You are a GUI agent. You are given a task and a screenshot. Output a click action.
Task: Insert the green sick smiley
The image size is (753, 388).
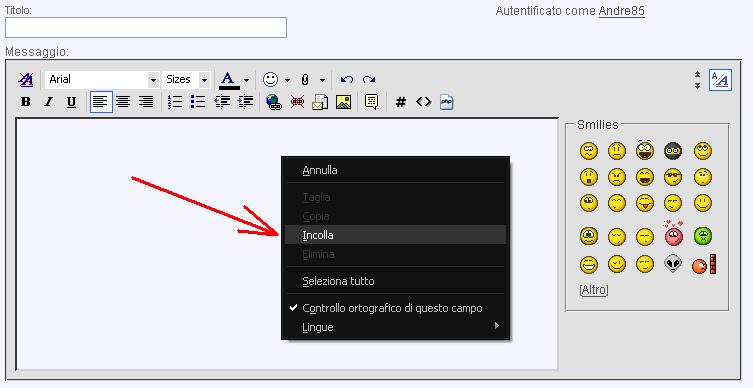[703, 236]
